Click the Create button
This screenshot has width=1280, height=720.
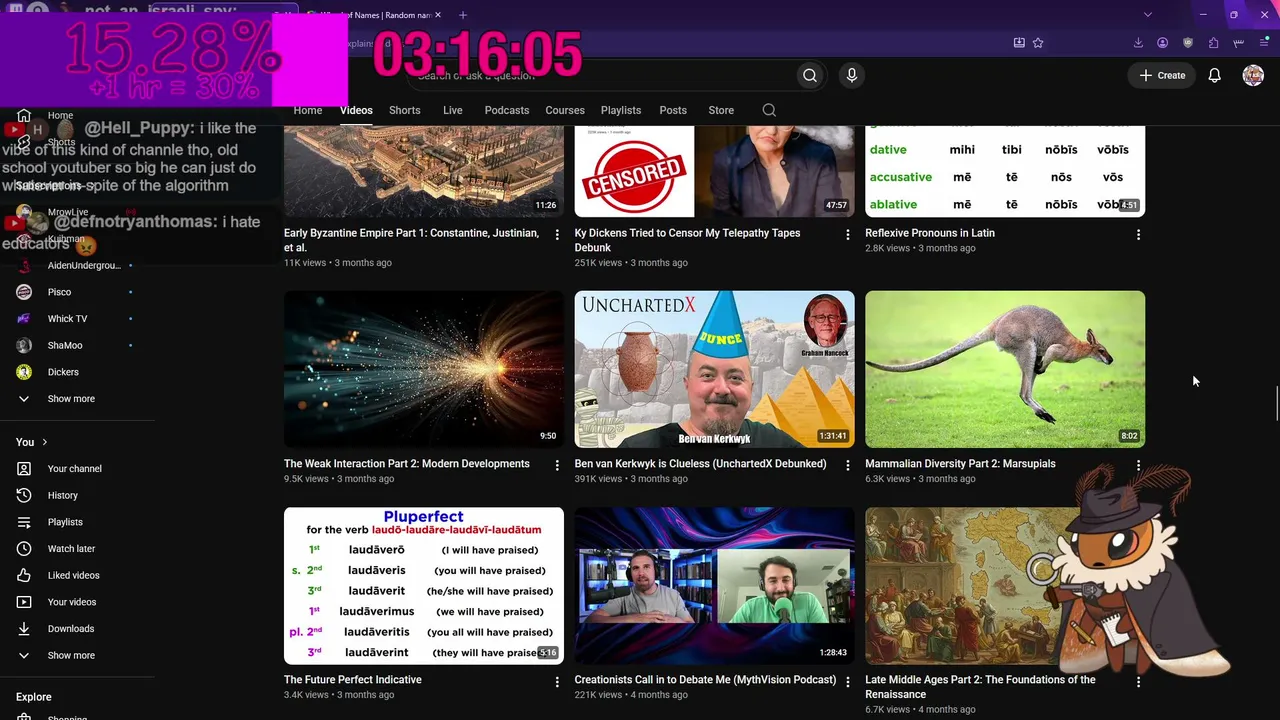[1162, 75]
